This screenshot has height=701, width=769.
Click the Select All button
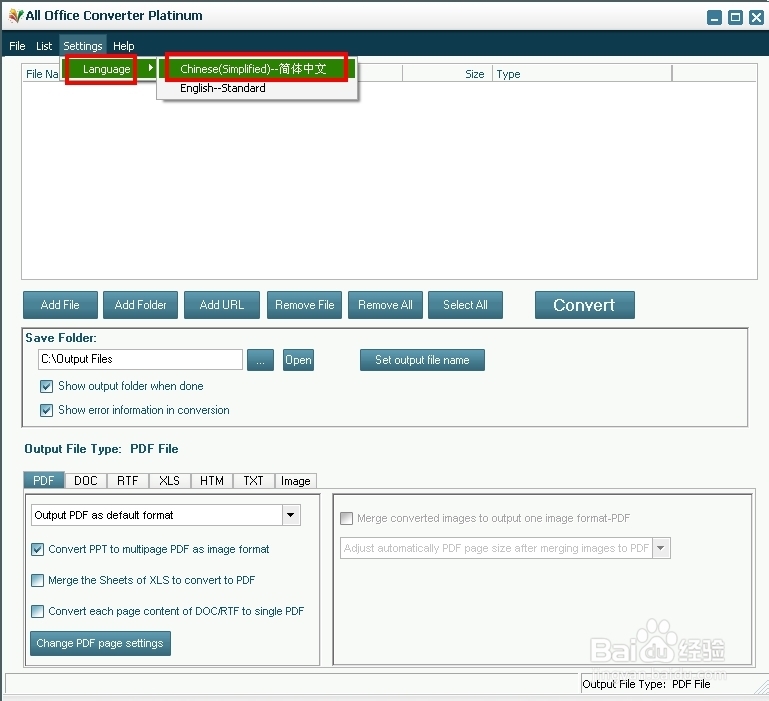click(x=465, y=305)
